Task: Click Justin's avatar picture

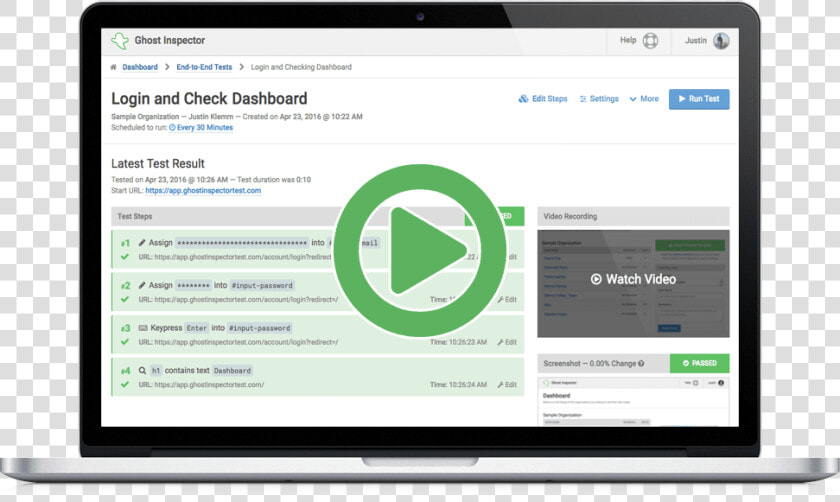Action: point(721,41)
